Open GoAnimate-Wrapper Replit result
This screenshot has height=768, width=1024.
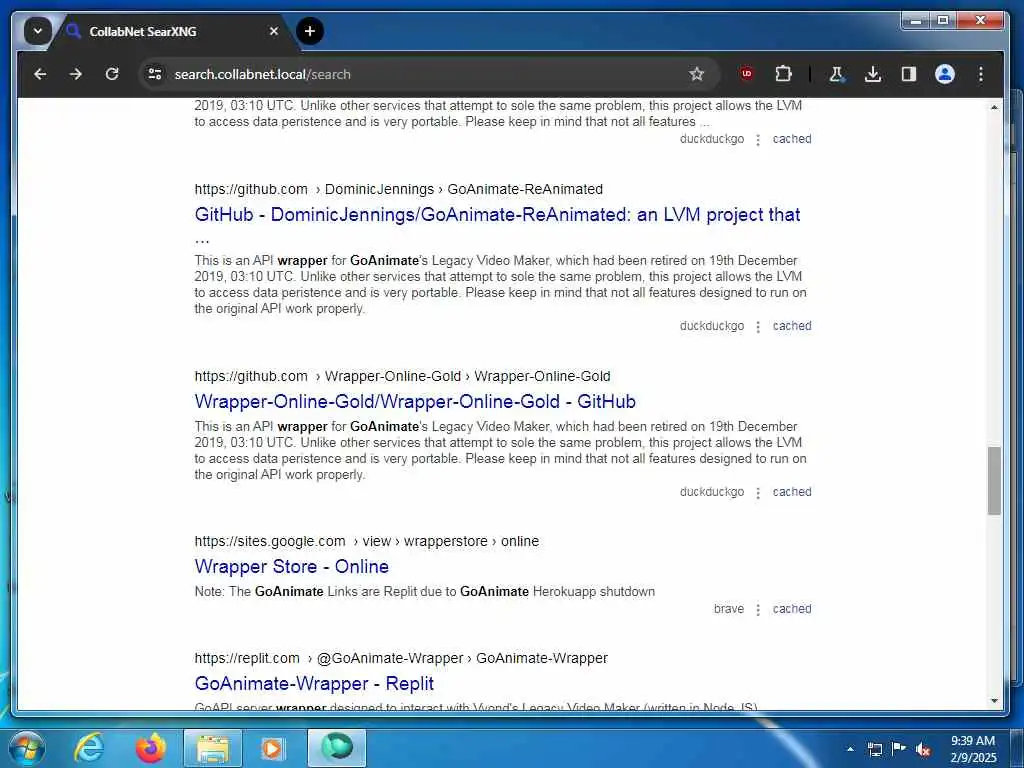pyautogui.click(x=313, y=683)
